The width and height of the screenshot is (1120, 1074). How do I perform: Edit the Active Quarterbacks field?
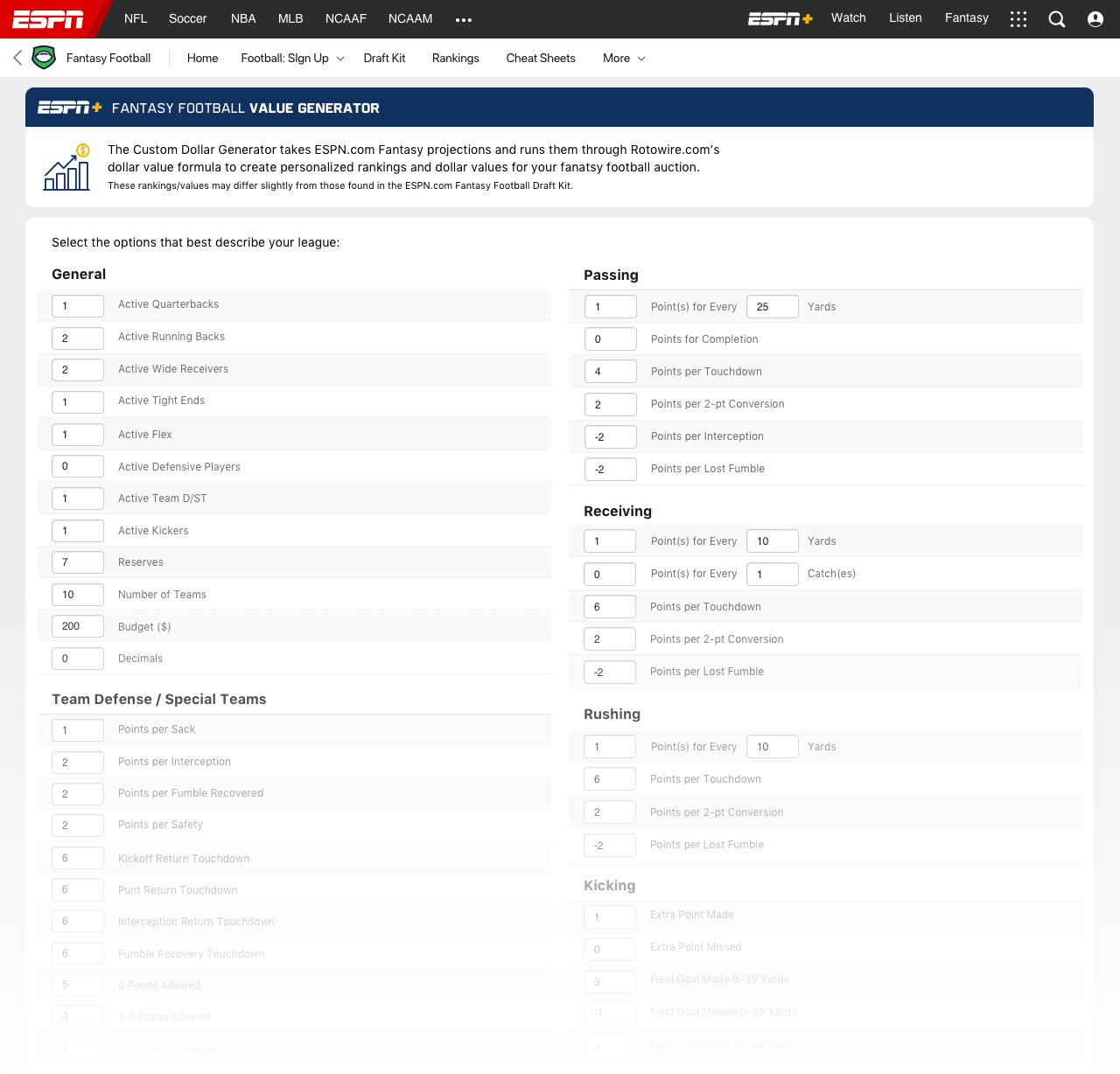click(78, 306)
